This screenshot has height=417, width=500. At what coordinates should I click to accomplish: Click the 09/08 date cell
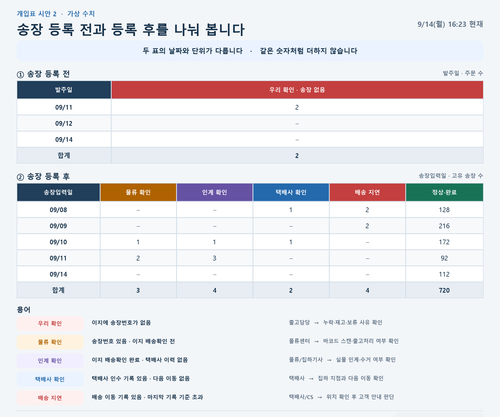tap(58, 210)
